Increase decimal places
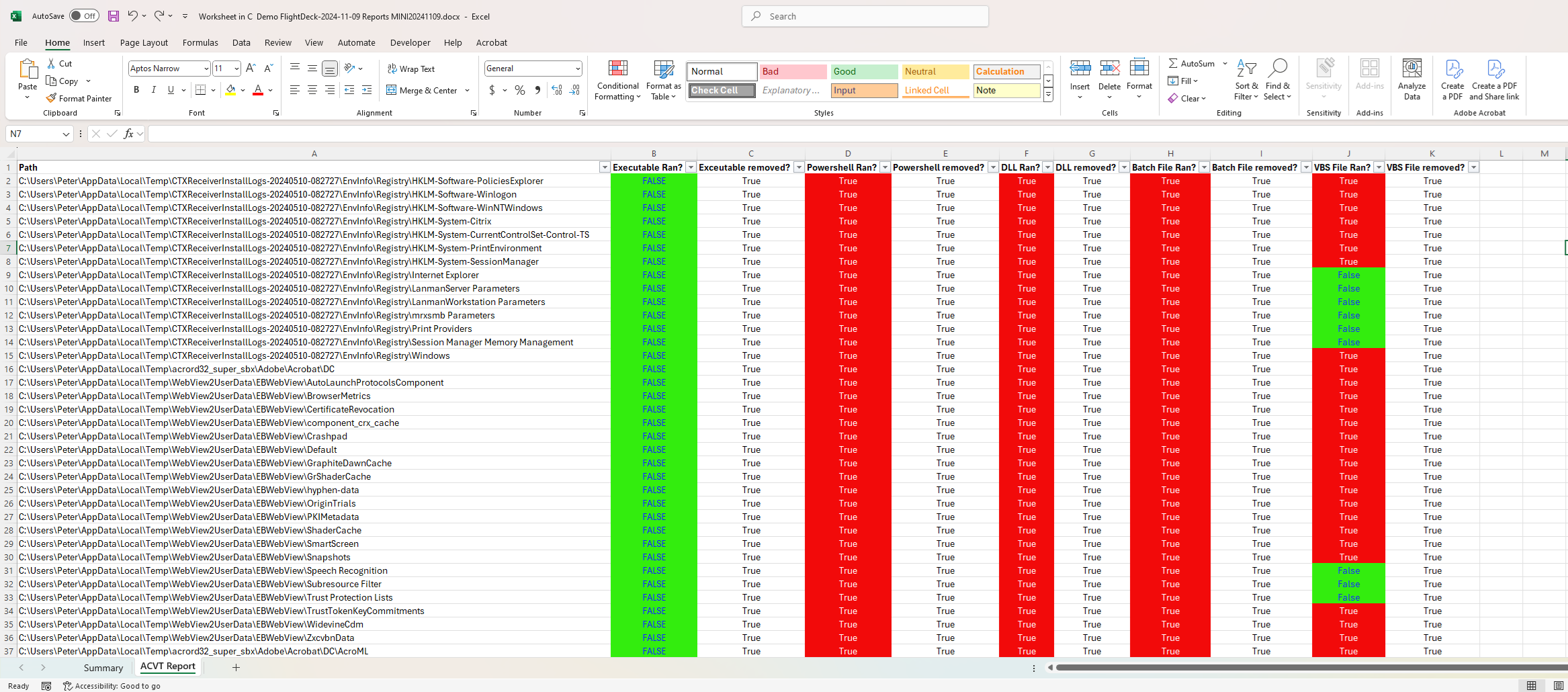 click(x=556, y=90)
